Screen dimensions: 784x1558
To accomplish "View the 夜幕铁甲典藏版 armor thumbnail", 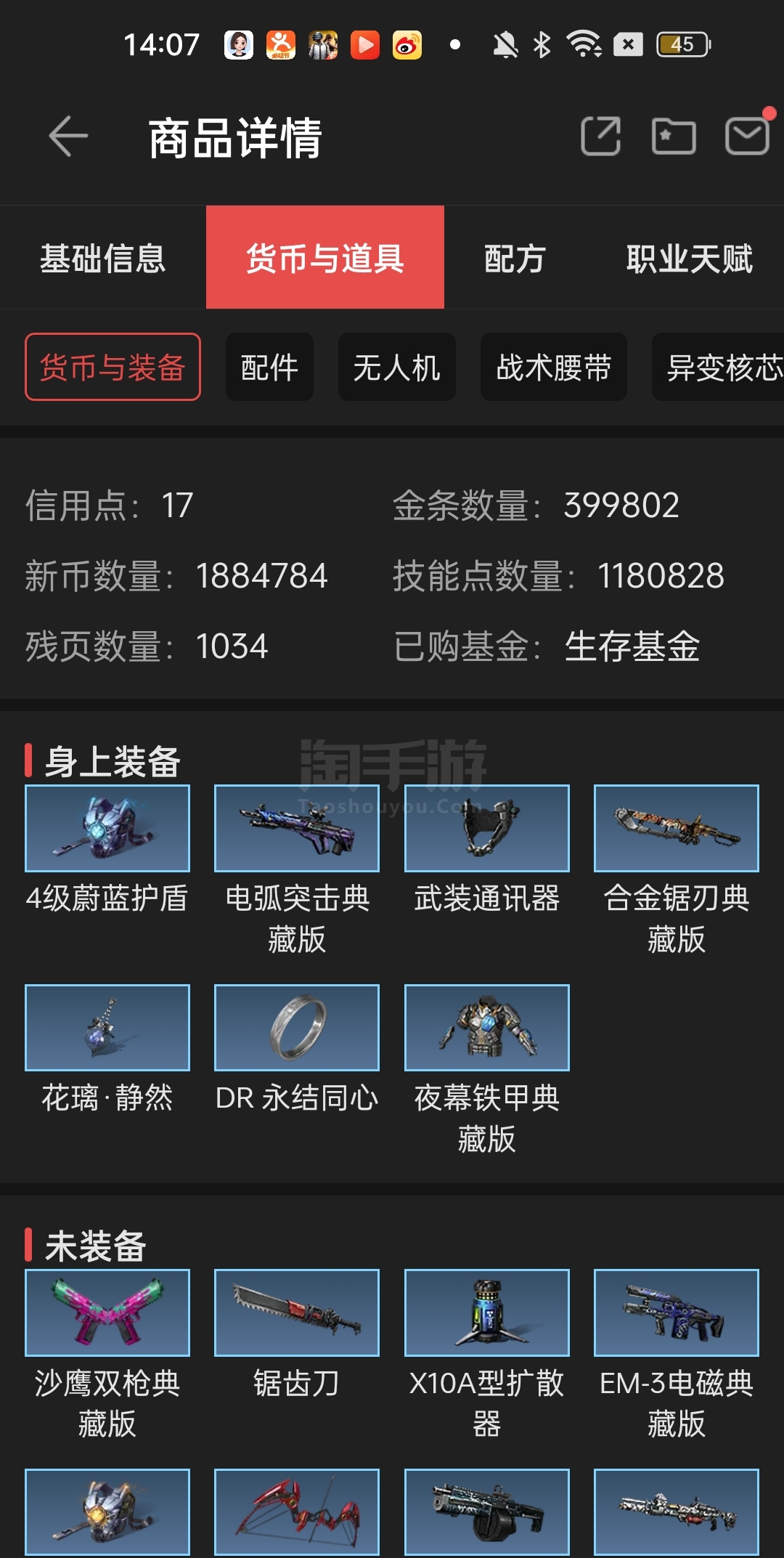I will pos(487,1028).
